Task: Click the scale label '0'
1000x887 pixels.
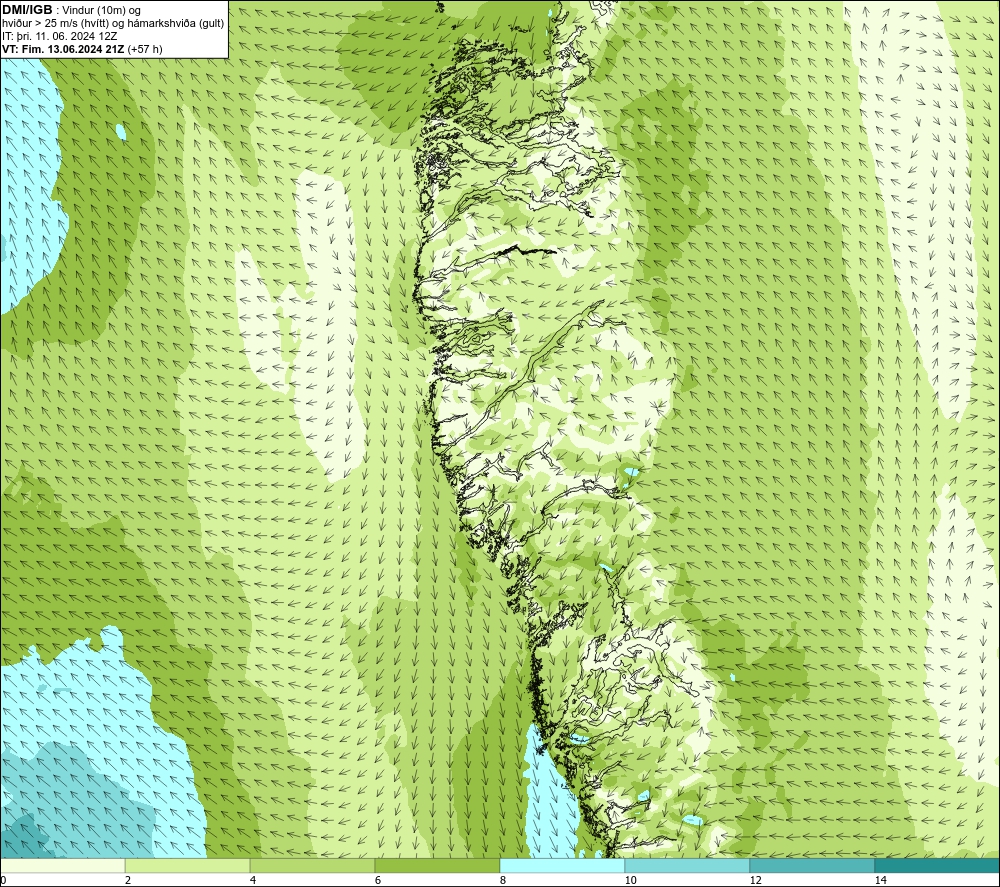Action: click(x=3, y=880)
